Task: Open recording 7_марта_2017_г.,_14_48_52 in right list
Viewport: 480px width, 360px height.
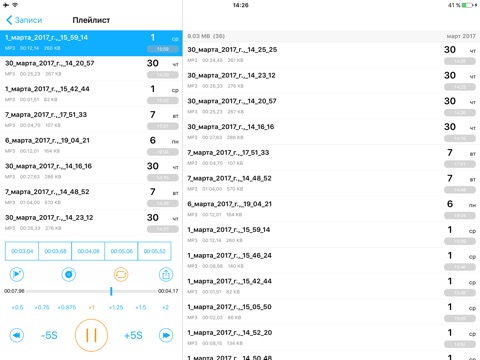Action: [331, 183]
